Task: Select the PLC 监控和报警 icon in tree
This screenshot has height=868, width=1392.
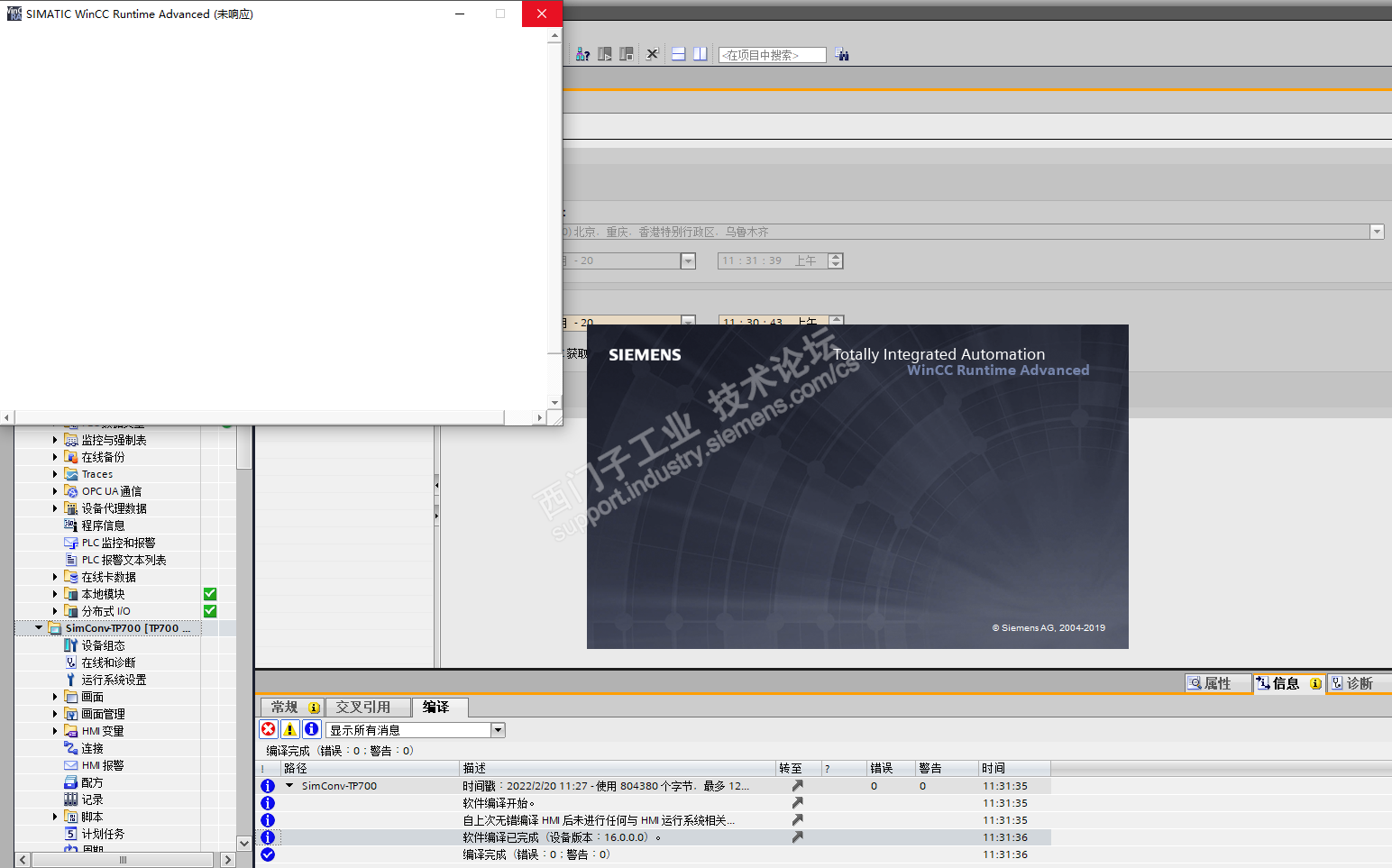Action: pyautogui.click(x=70, y=543)
